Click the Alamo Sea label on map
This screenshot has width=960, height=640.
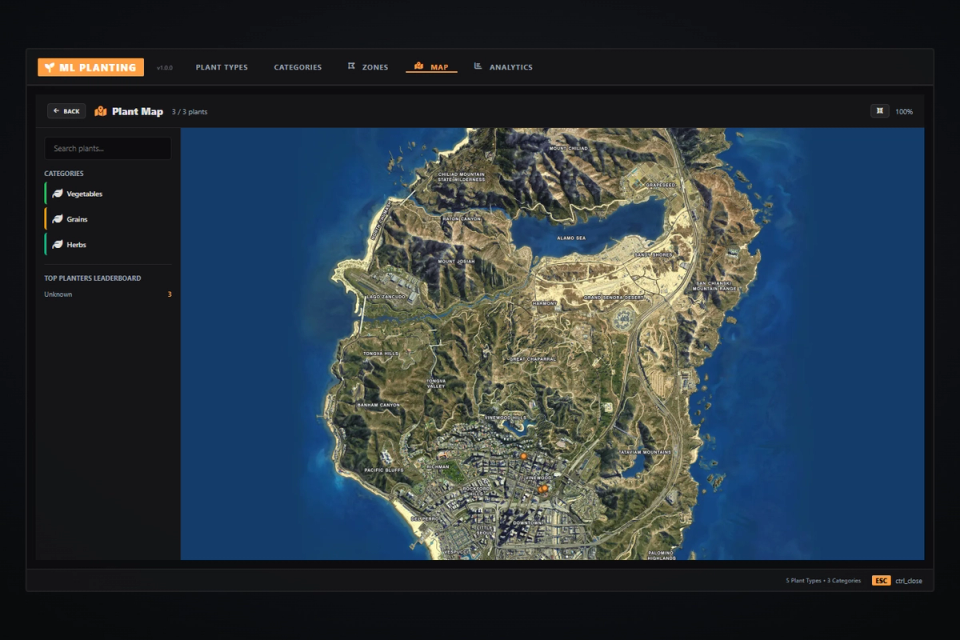[x=571, y=238]
